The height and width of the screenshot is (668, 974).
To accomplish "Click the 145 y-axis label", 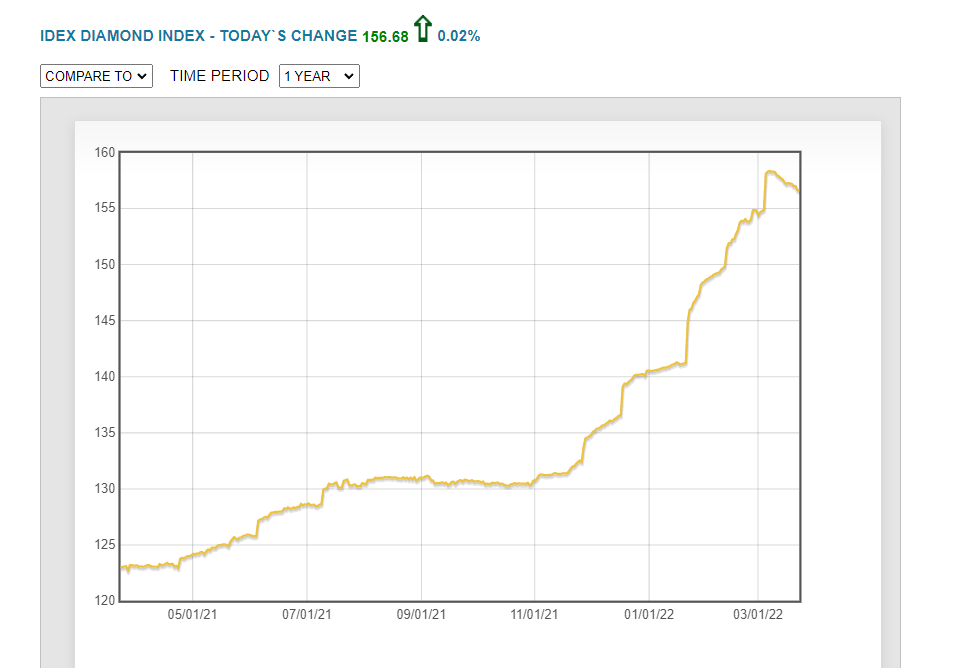I will point(105,320).
